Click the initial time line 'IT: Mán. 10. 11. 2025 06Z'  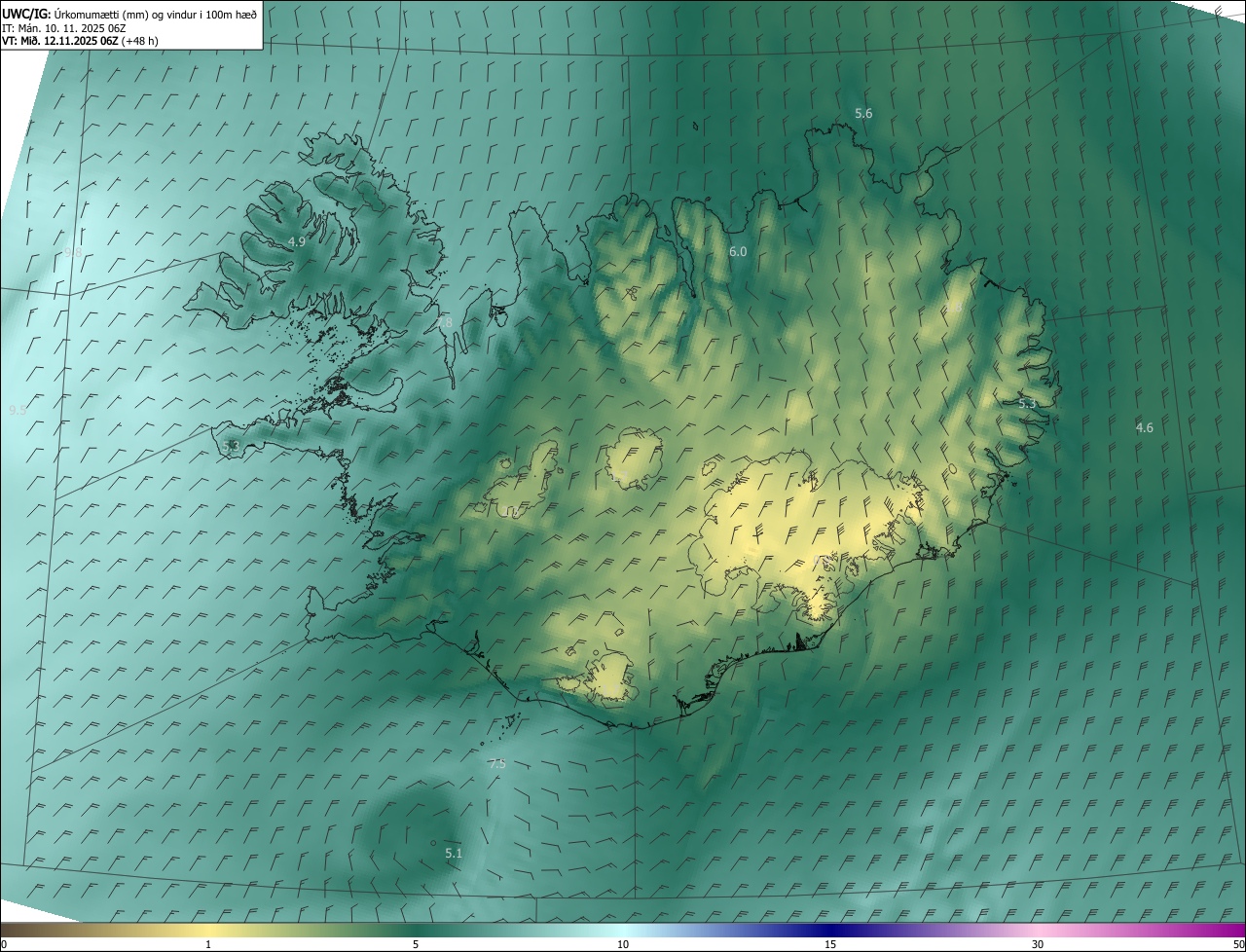coord(64,27)
